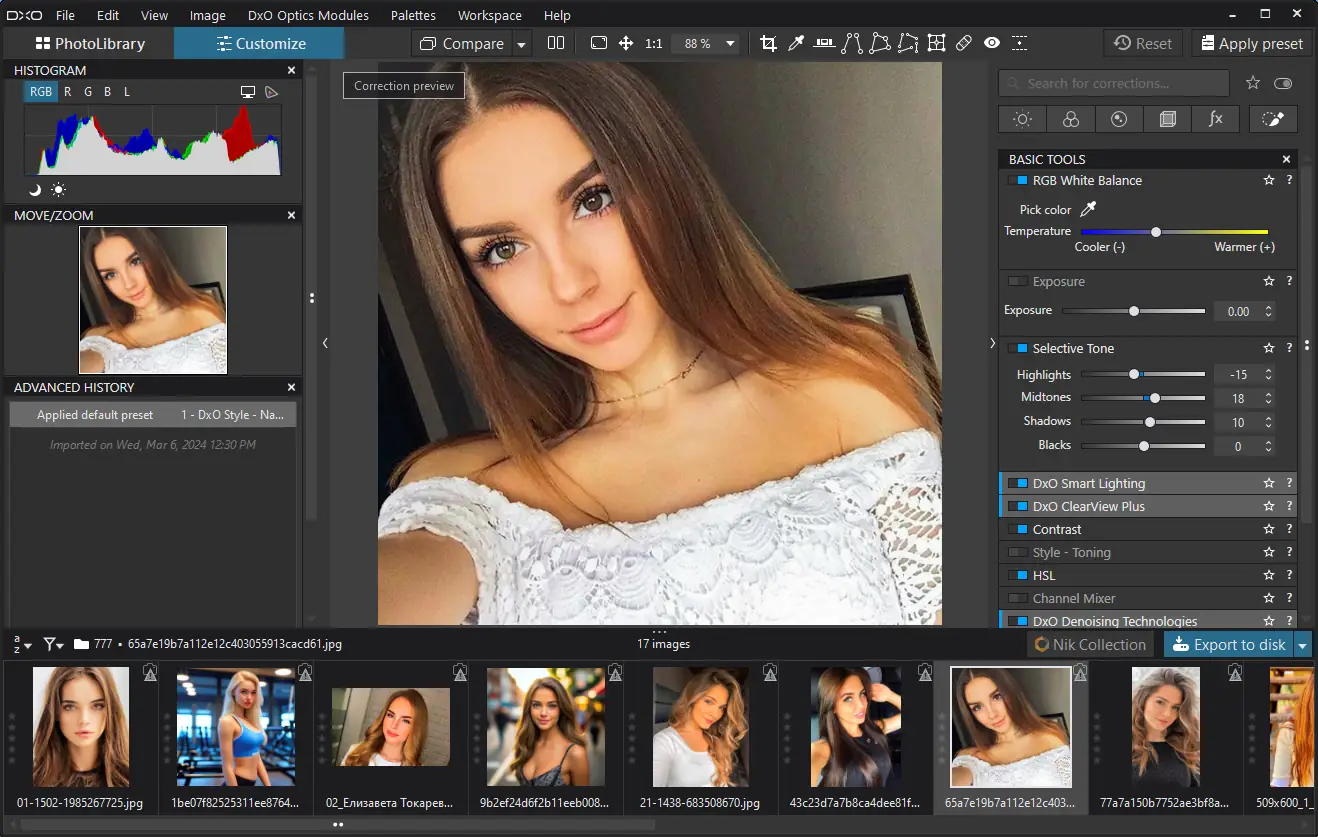
Task: Open the Color corrections palette icon
Action: tap(1070, 119)
